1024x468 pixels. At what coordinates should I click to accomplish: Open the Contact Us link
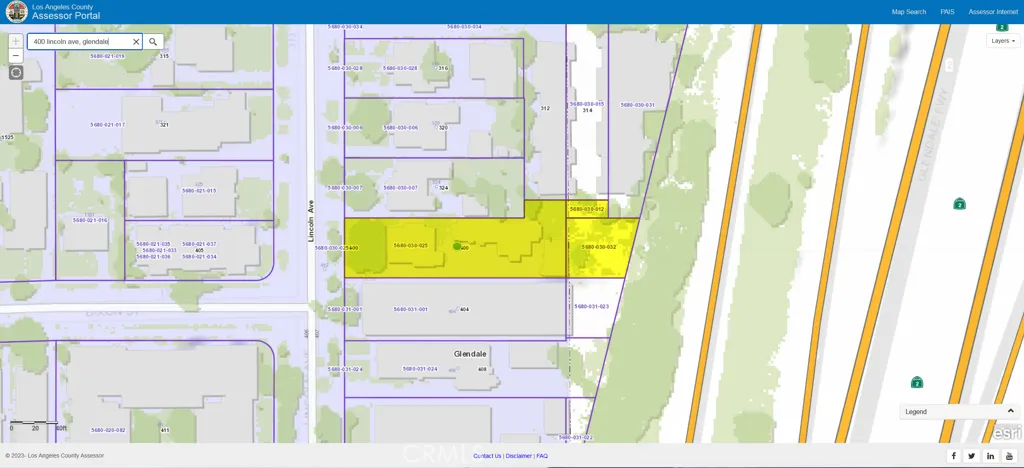487,456
